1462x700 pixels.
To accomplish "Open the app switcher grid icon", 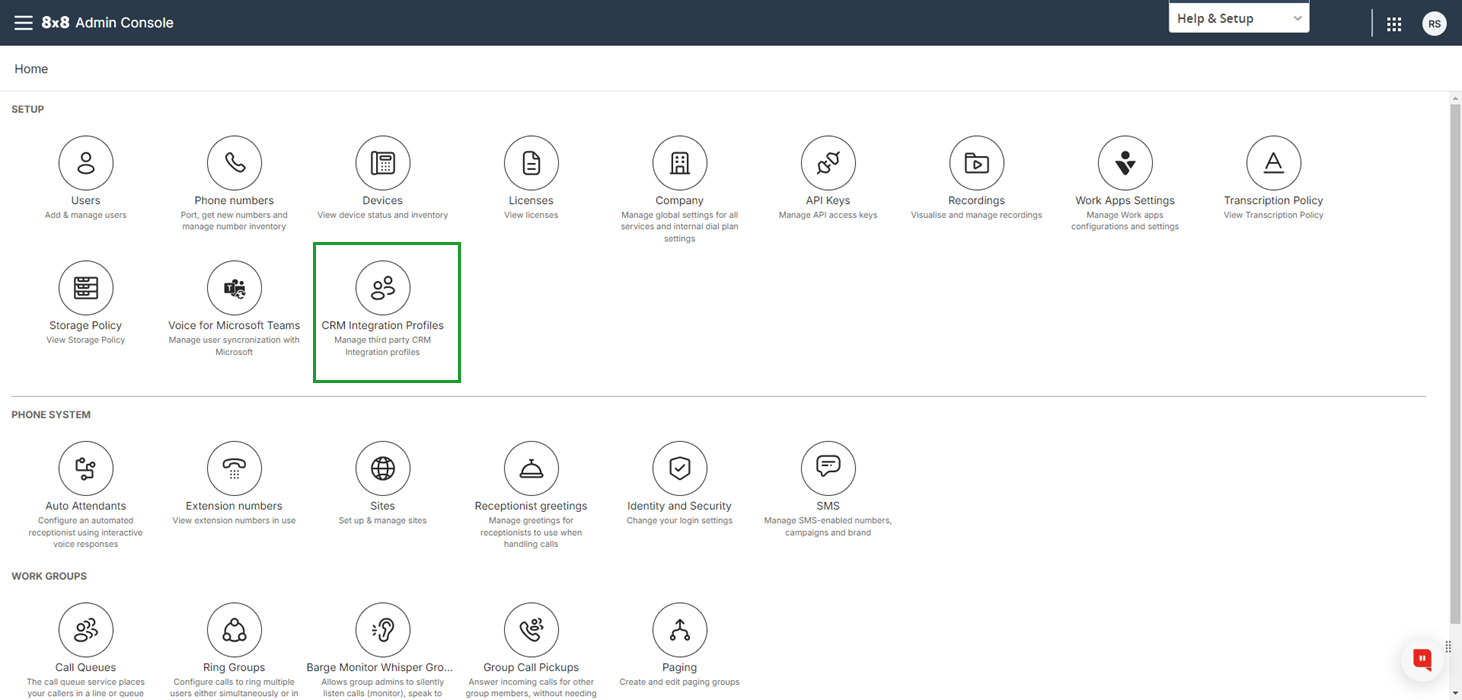I will click(x=1394, y=24).
